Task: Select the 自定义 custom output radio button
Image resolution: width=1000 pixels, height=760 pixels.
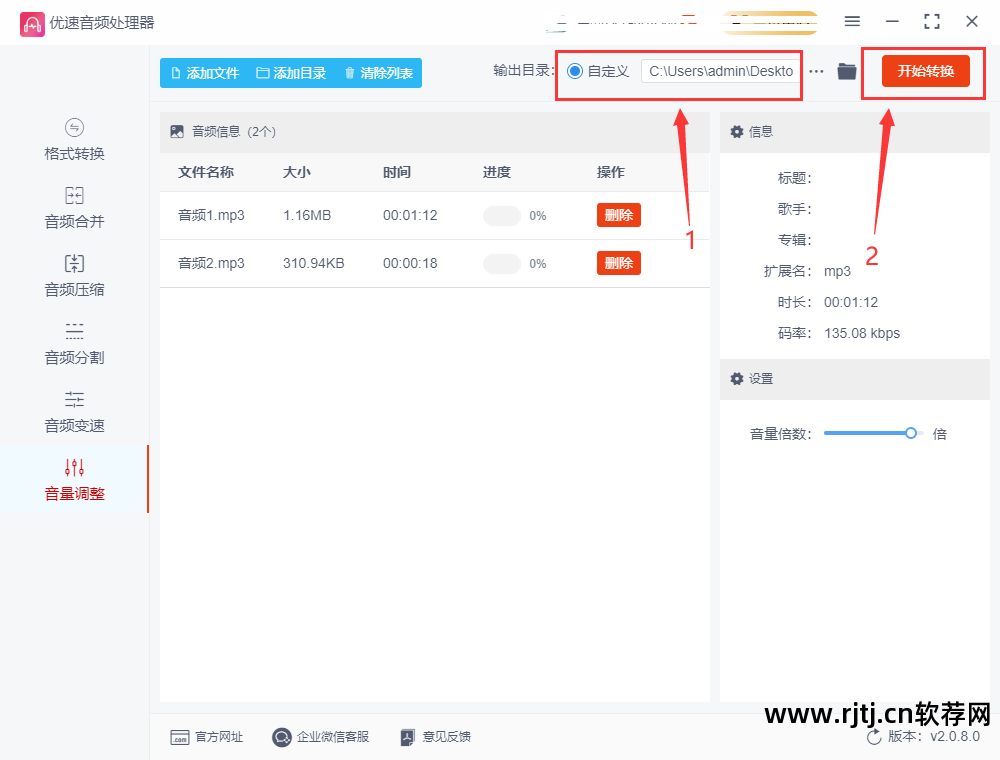Action: coord(575,71)
